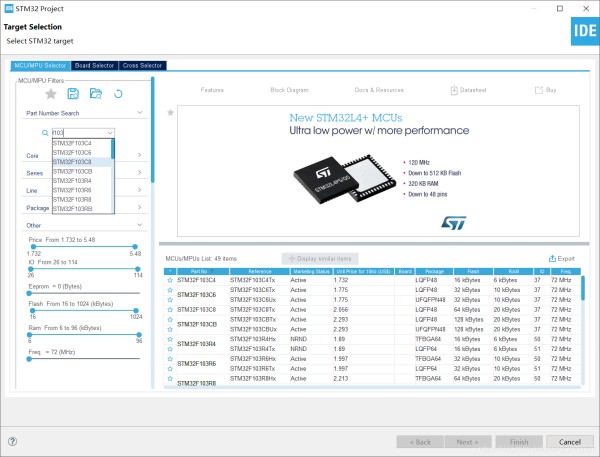Show favorite MCUs star filter icon
The height and width of the screenshot is (457, 600).
pyautogui.click(x=51, y=94)
